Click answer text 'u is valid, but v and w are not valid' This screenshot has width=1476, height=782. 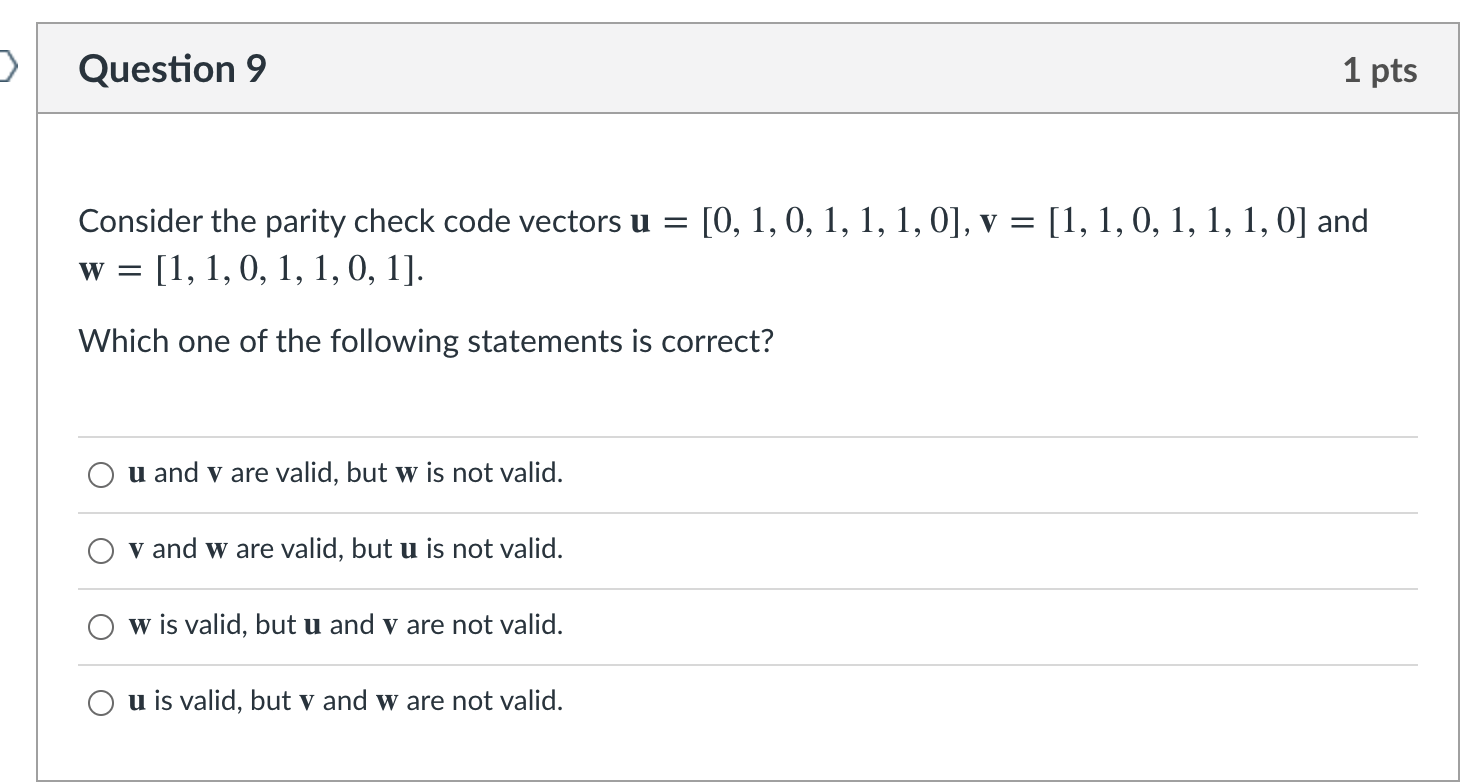pos(346,701)
